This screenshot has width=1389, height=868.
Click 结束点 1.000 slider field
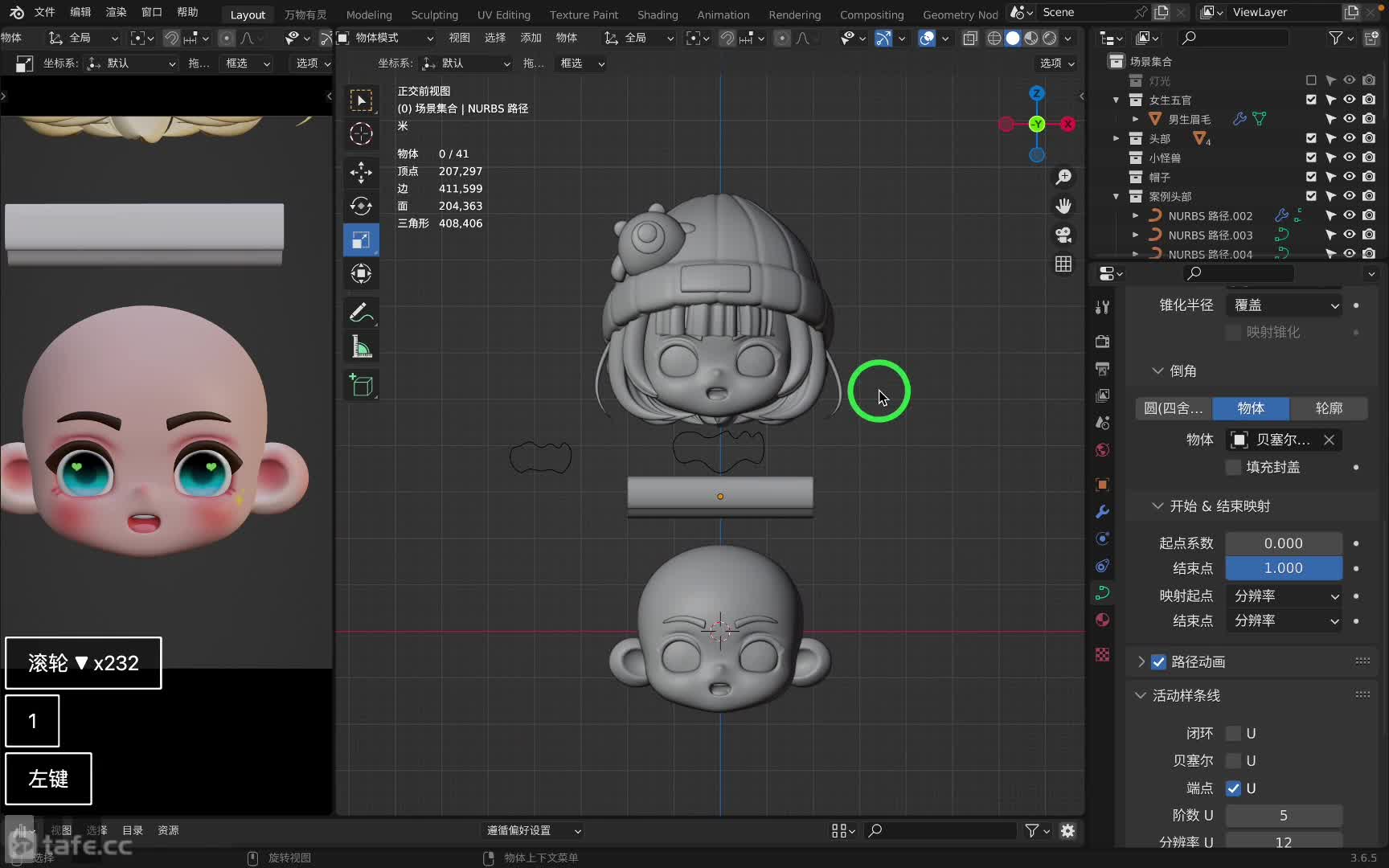click(1284, 567)
